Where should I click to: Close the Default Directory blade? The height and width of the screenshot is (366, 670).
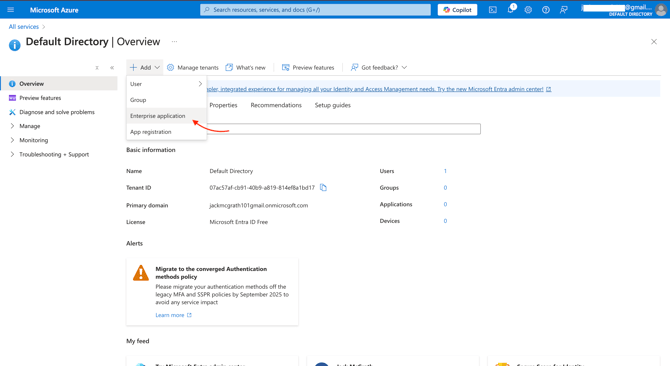[654, 41]
